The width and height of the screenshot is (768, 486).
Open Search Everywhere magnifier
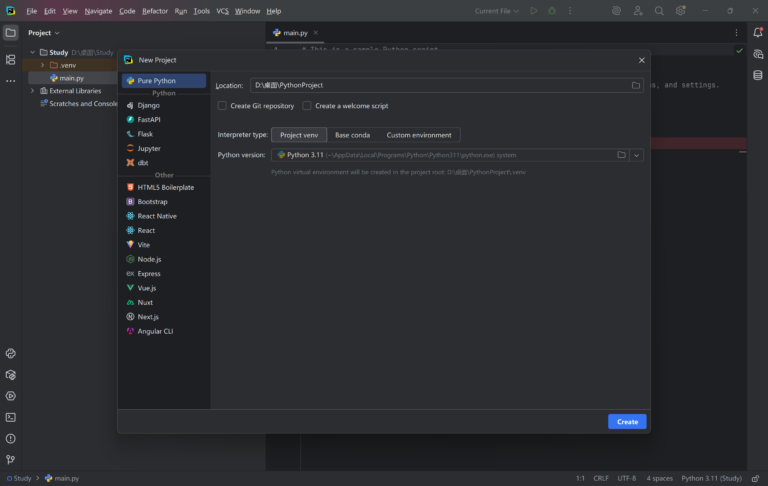click(x=659, y=11)
